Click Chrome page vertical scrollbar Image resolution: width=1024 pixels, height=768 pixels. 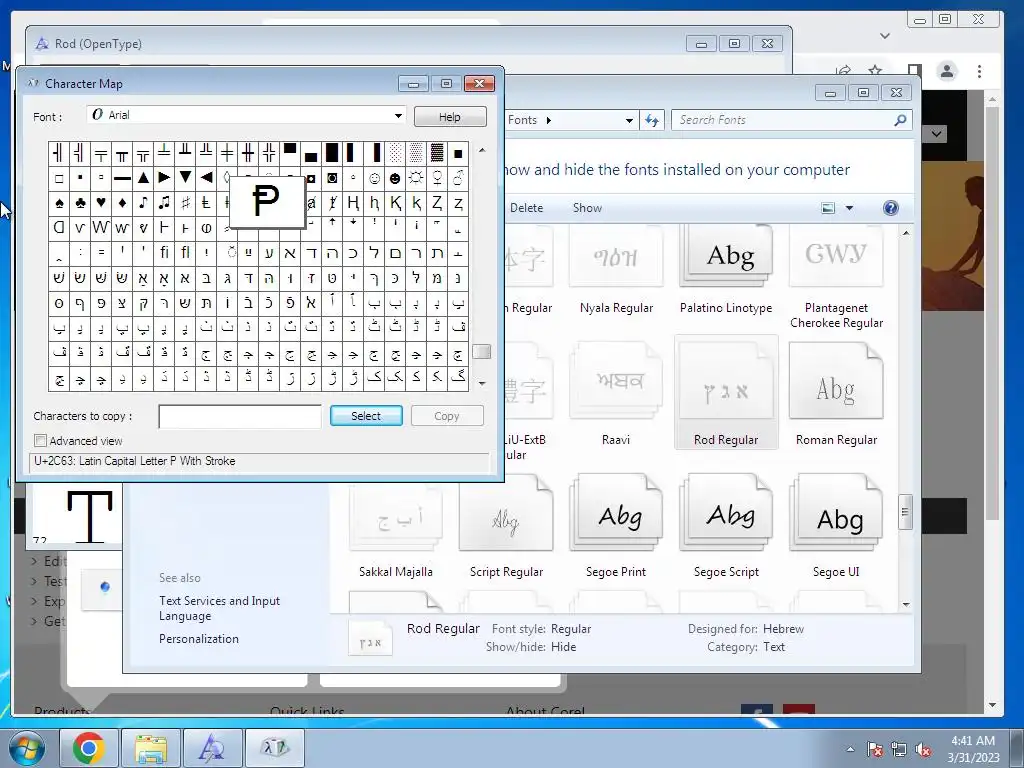(x=992, y=313)
